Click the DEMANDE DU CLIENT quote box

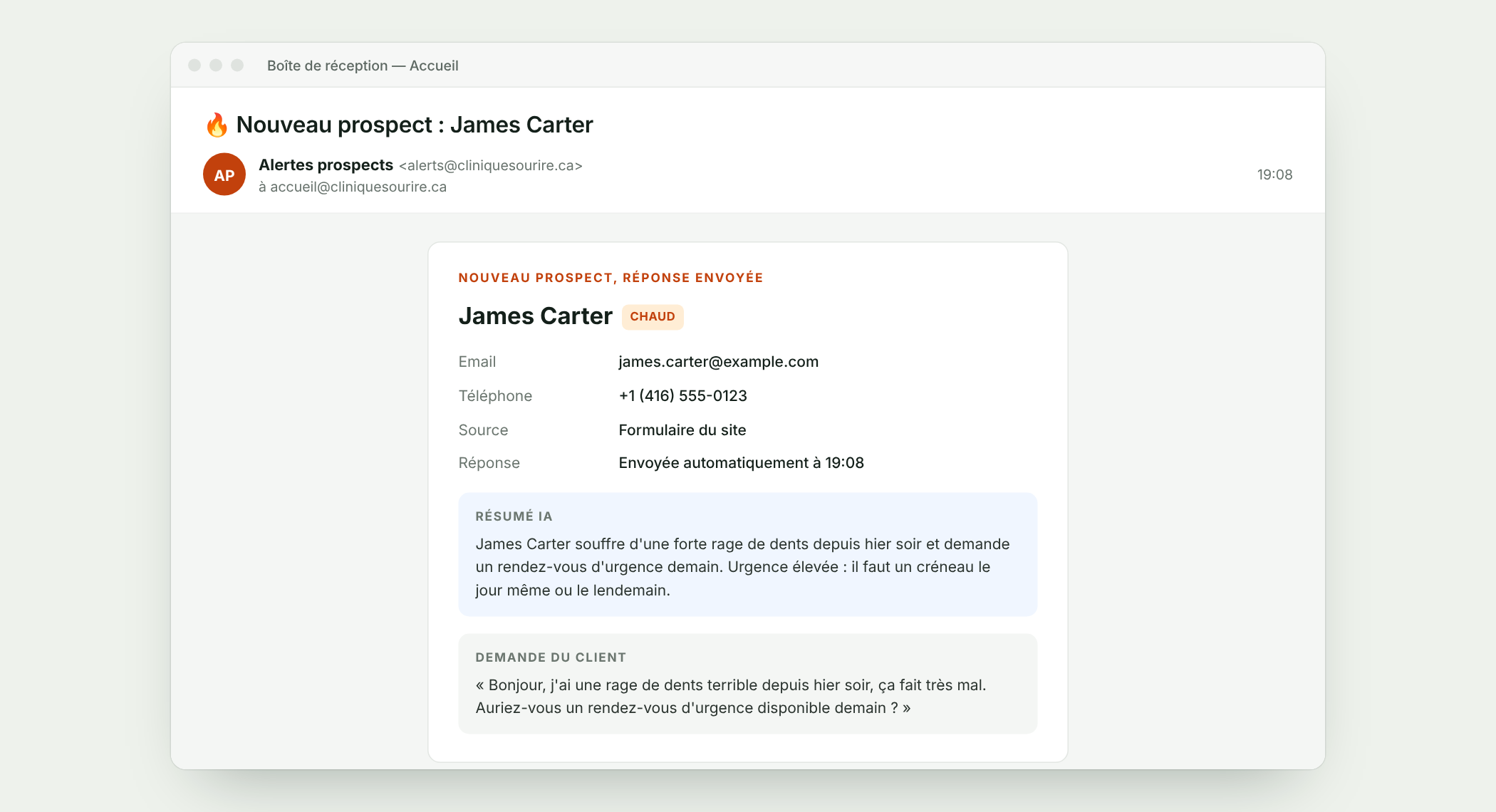[x=748, y=684]
